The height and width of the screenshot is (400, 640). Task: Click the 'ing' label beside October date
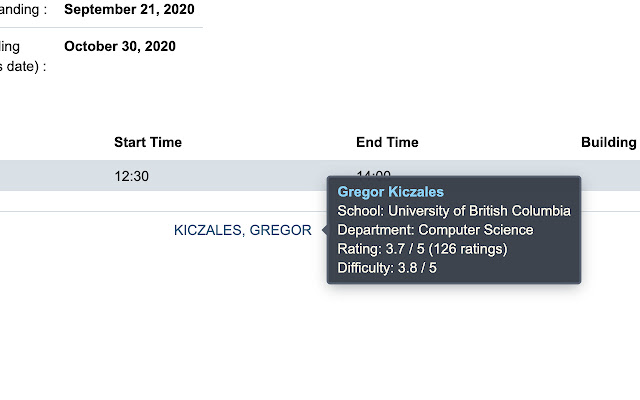pos(10,46)
